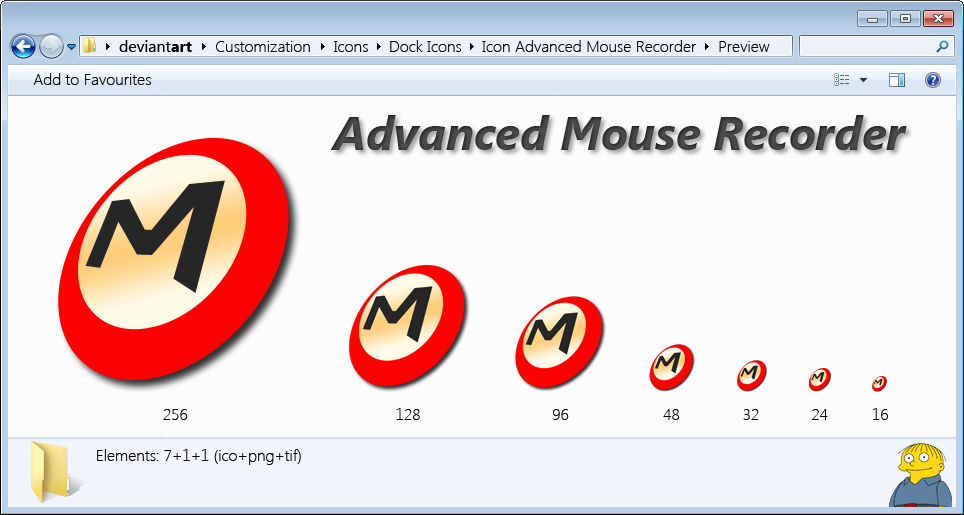This screenshot has width=964, height=515.
Task: Expand the arrow before Dock Icons
Action: (x=377, y=47)
